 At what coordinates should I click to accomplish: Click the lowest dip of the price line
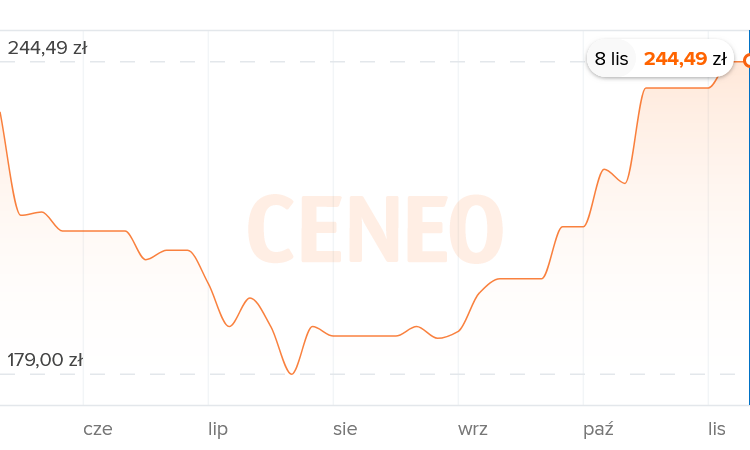291,374
